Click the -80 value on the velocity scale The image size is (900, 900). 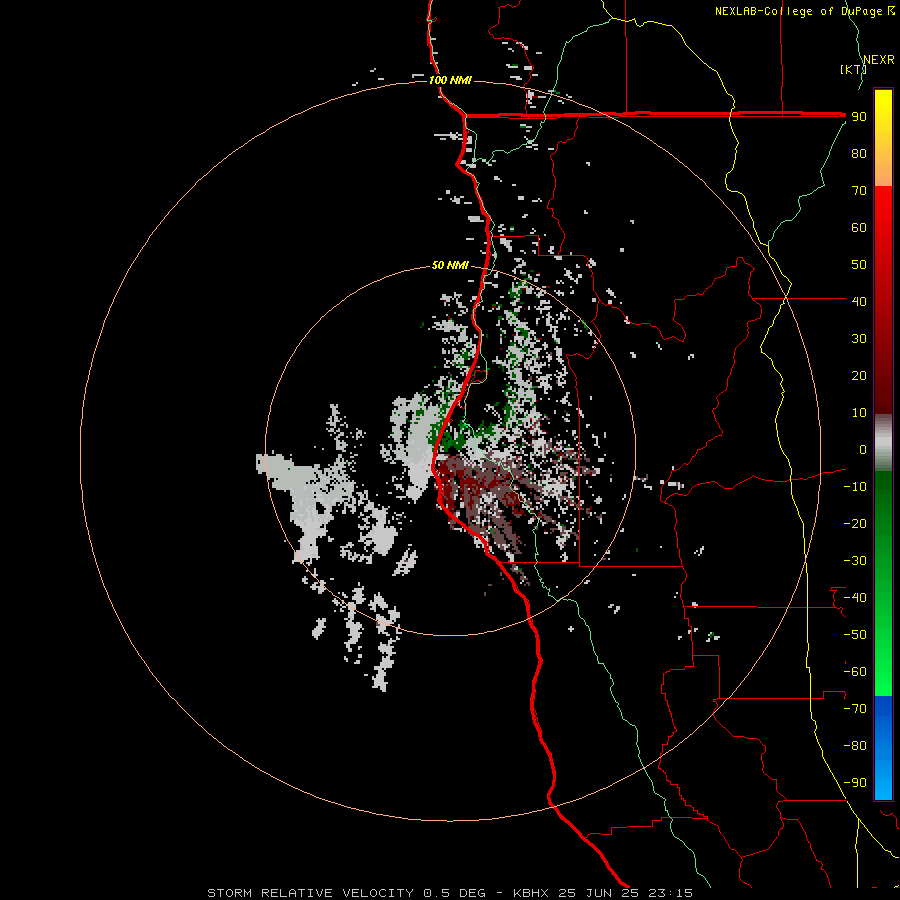tap(855, 746)
